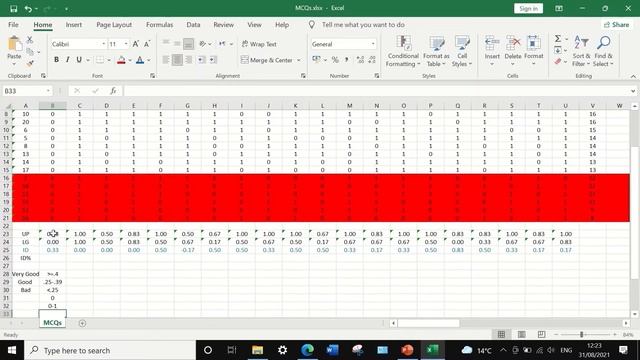Screen dimensions: 640x360
Task: Click the Cut scissors icon
Action: [x=30, y=40]
